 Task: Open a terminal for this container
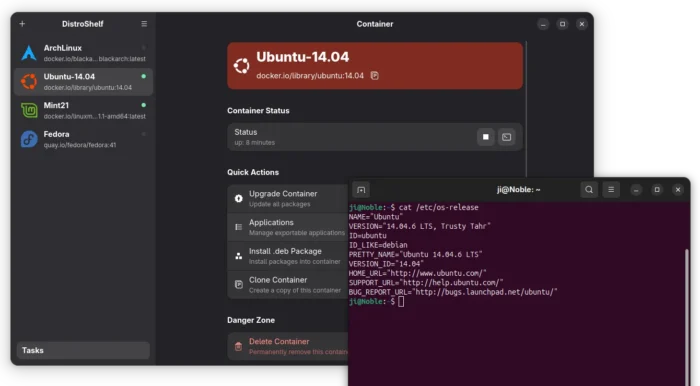(x=507, y=137)
